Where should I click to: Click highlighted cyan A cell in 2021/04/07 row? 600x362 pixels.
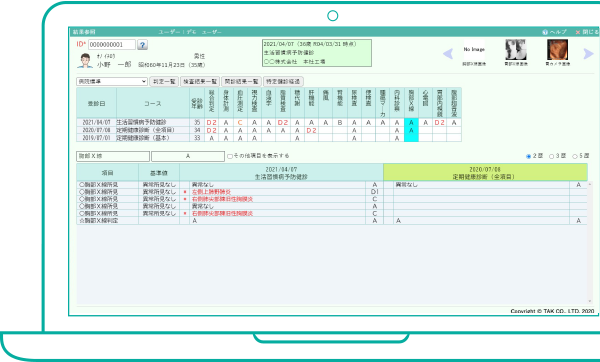click(x=411, y=122)
